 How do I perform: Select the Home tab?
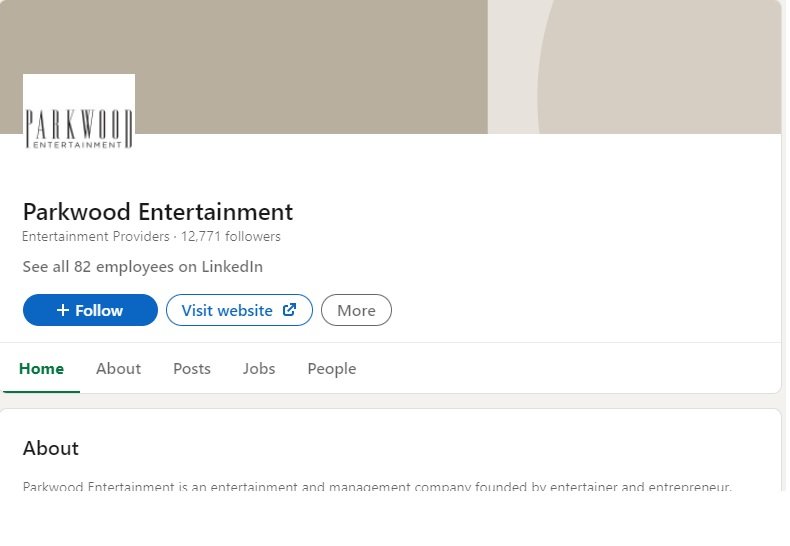41,369
